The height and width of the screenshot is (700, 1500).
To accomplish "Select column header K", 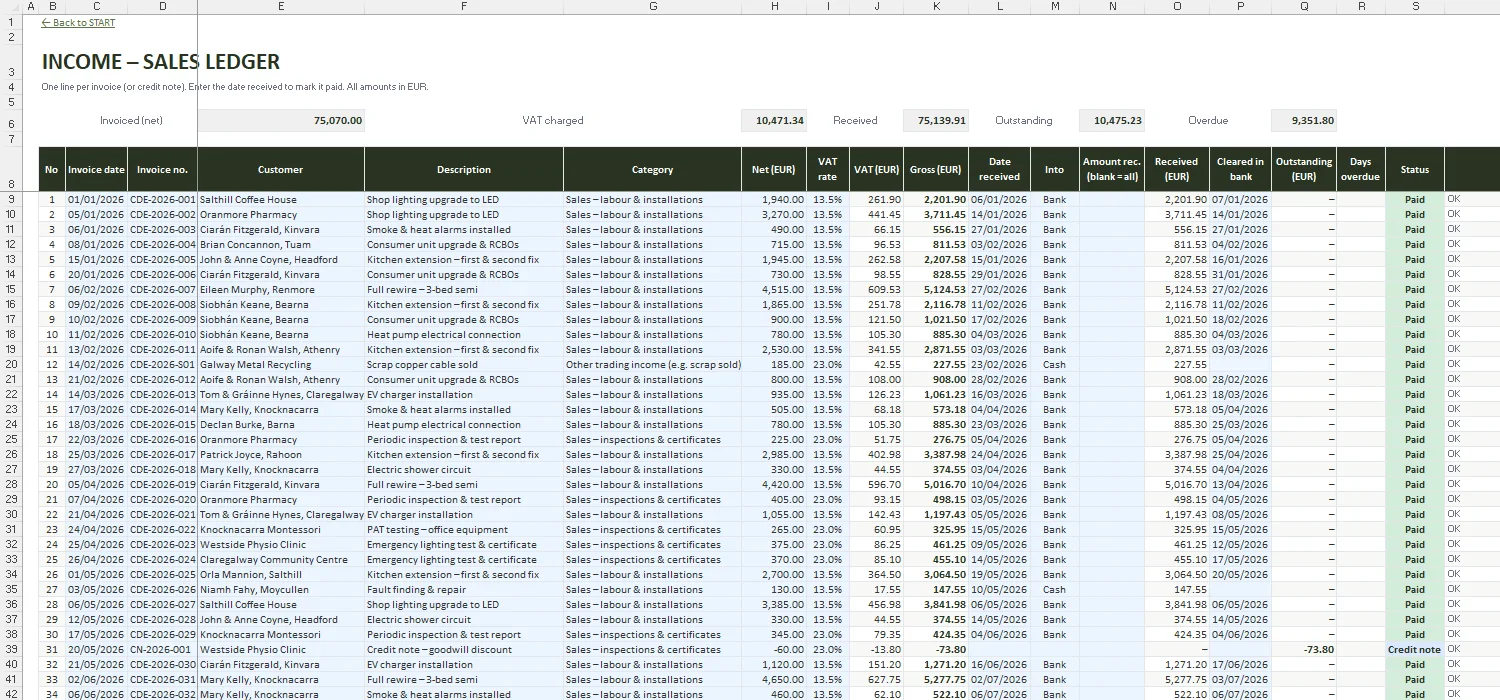I will pyautogui.click(x=936, y=7).
